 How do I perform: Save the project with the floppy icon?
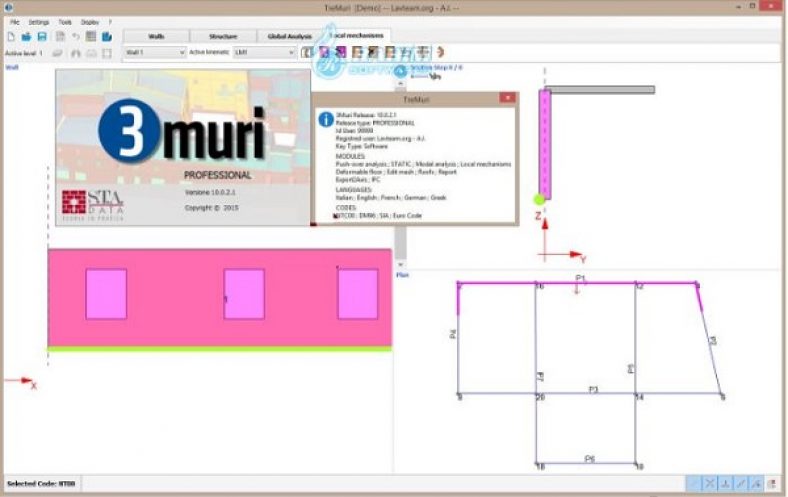[x=42, y=37]
